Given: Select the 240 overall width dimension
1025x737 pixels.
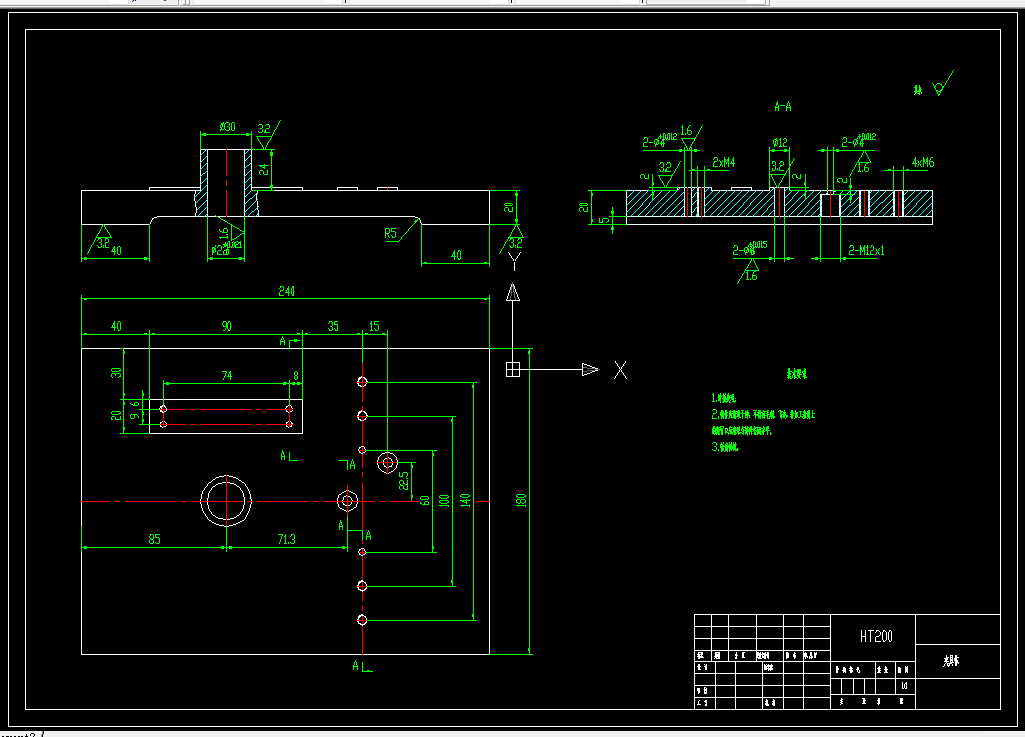Looking at the screenshot, I should click(286, 291).
